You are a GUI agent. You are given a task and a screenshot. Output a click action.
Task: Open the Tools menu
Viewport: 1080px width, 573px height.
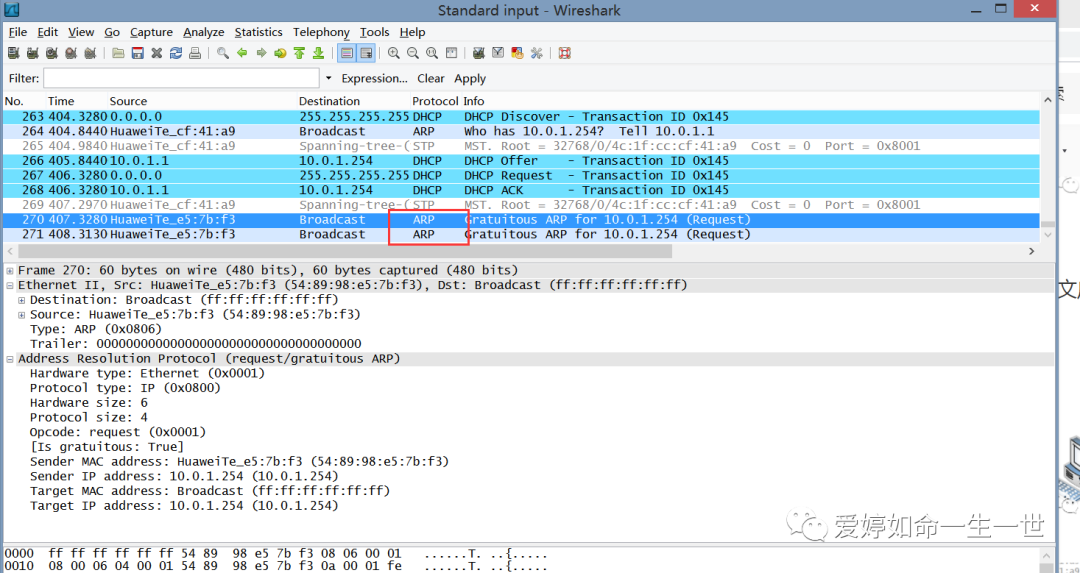point(374,32)
